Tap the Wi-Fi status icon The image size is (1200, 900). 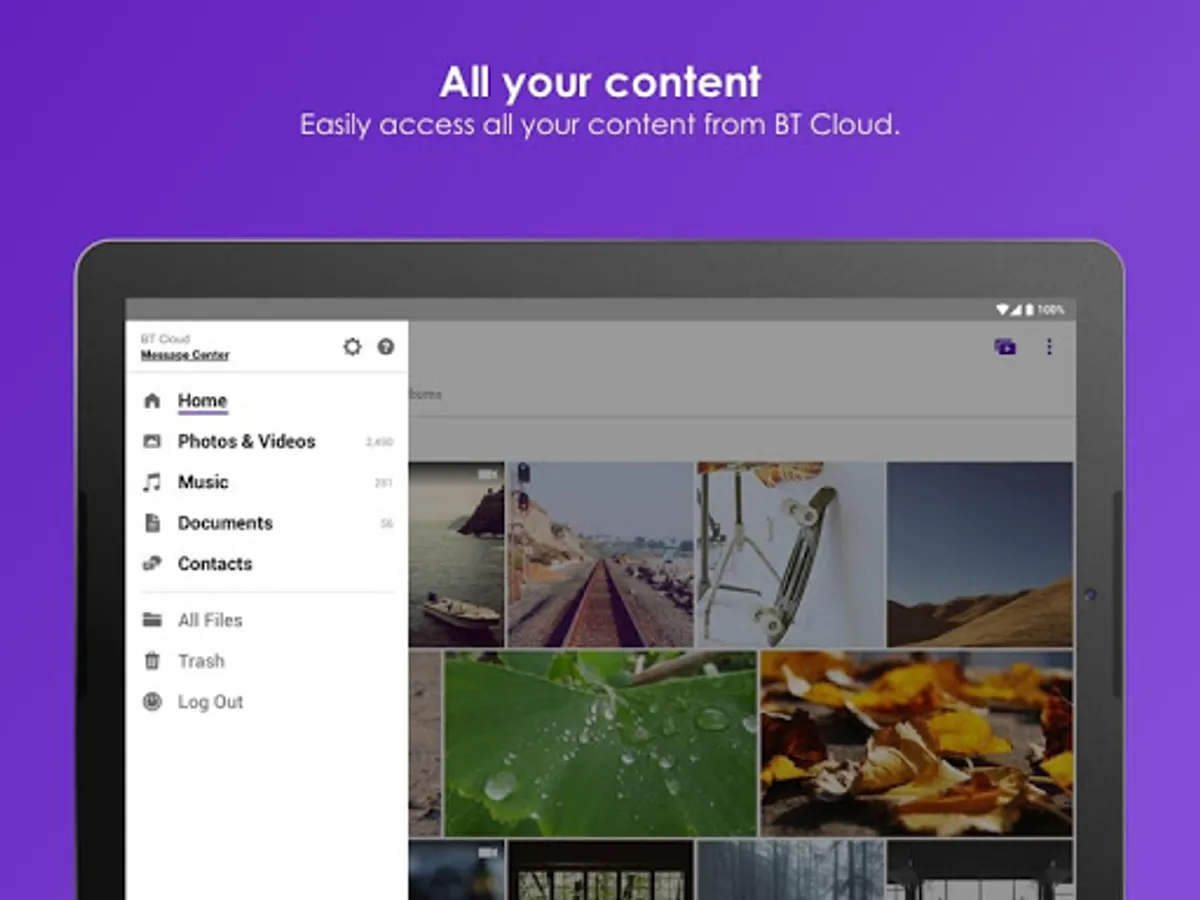(1003, 310)
